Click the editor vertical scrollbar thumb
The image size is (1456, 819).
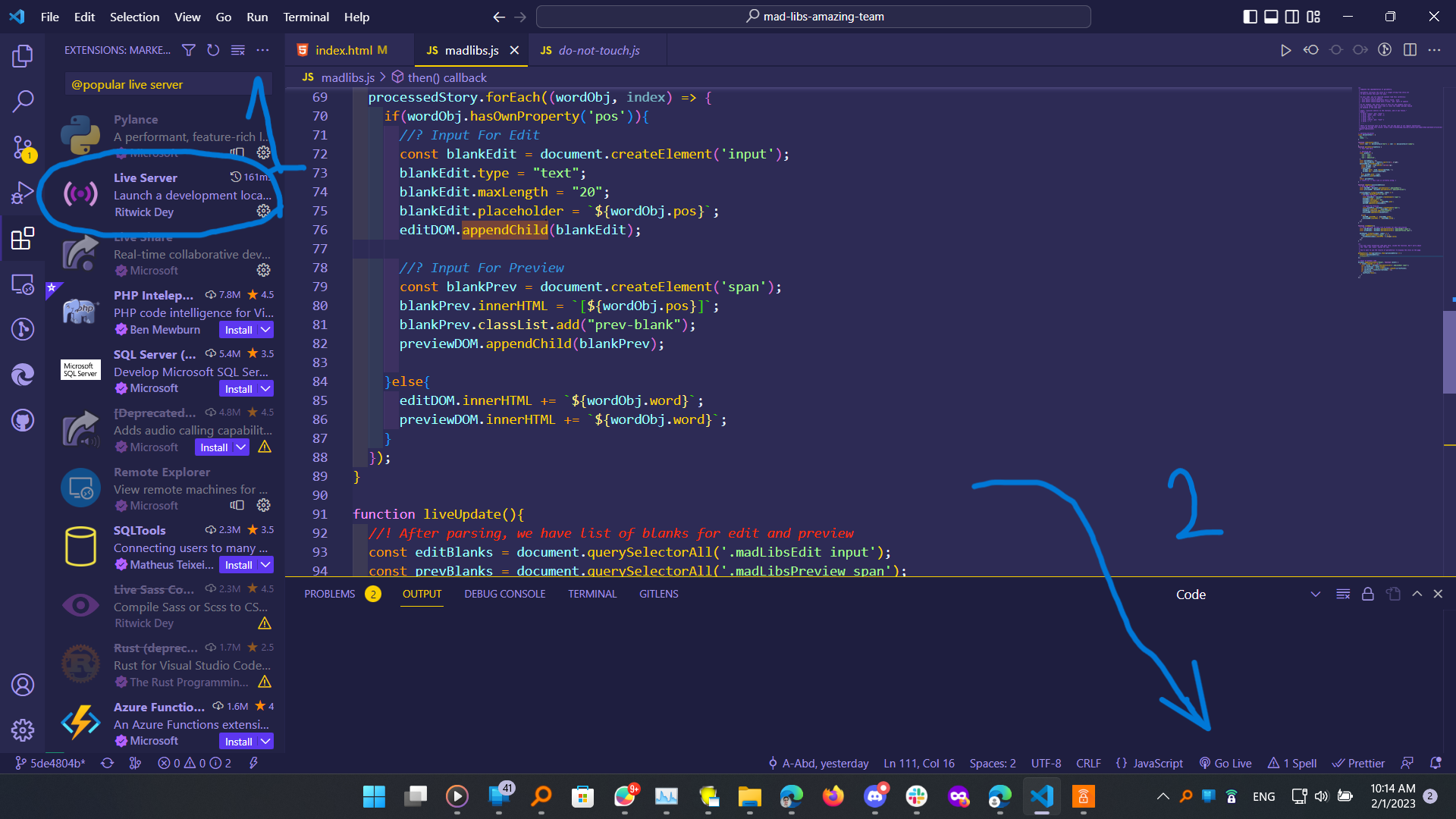point(1448,353)
